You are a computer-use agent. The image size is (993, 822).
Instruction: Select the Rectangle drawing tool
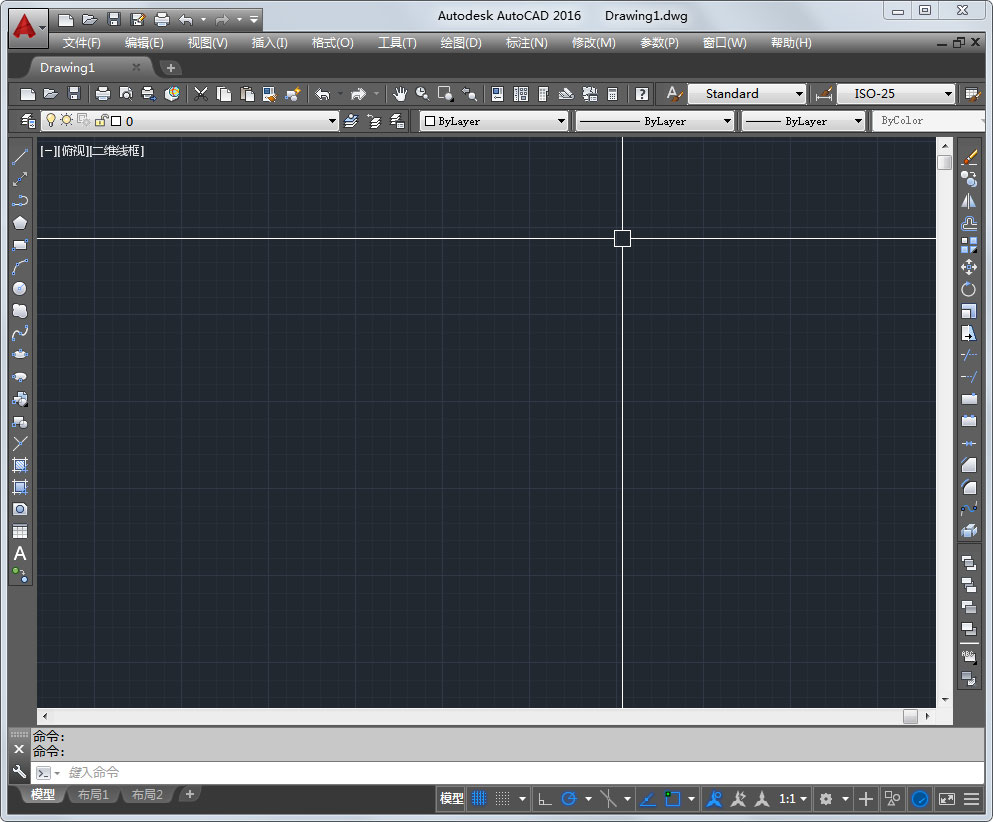[20, 244]
